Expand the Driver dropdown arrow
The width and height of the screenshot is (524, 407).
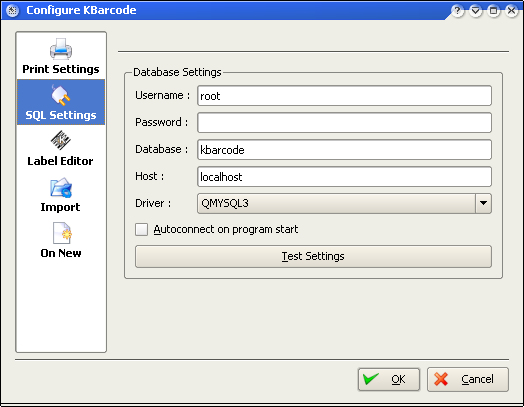pos(483,203)
